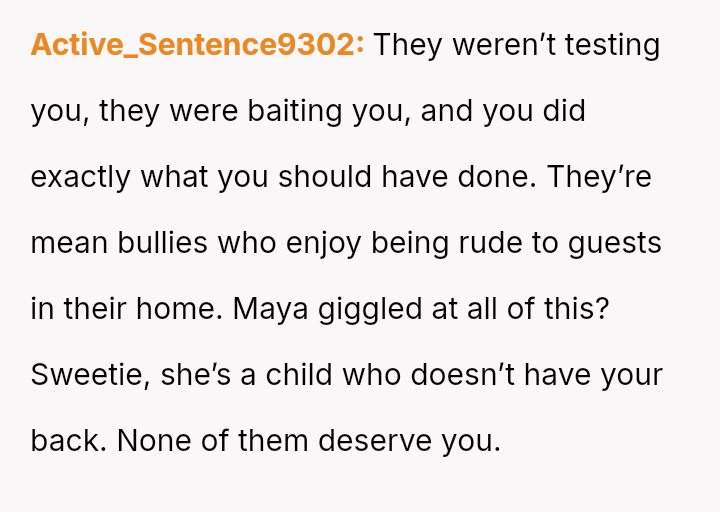
Task: Select the word "exactly" in the comment
Action: click(81, 177)
